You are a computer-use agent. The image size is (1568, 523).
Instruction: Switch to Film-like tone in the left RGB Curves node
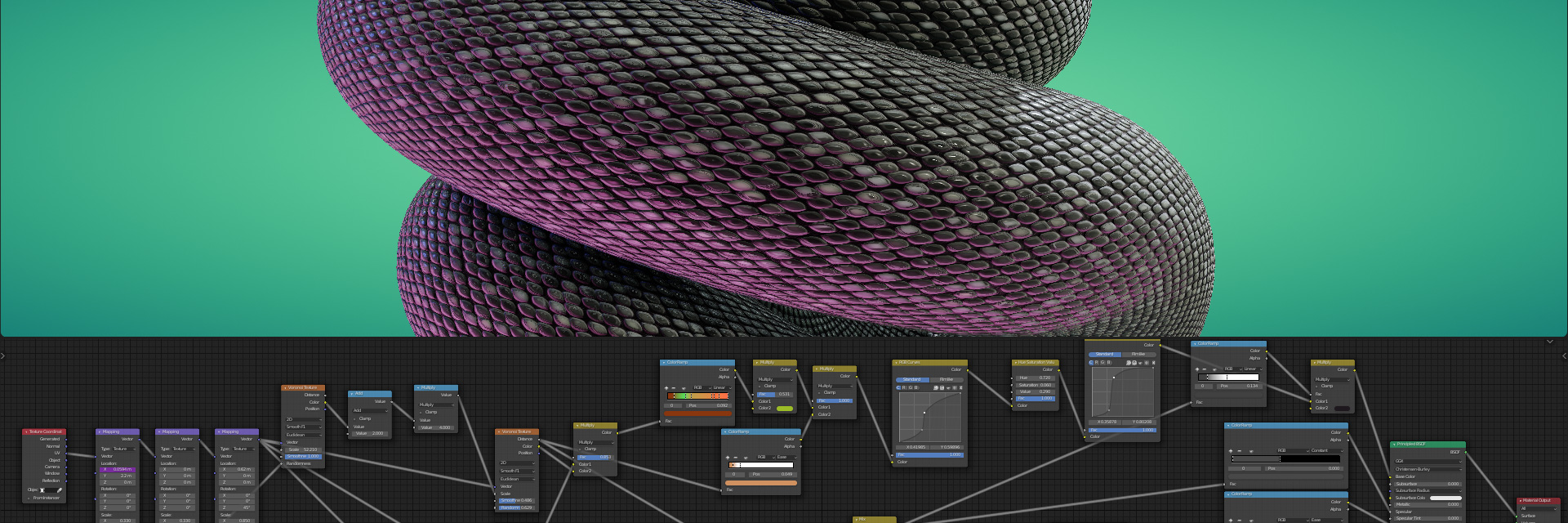coord(947,379)
